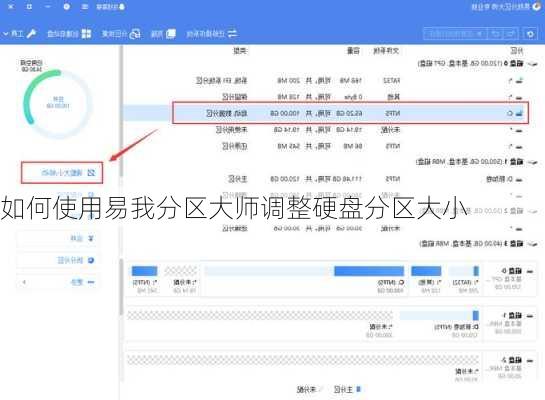Click the drive icon of the FAT32 row

(519, 80)
